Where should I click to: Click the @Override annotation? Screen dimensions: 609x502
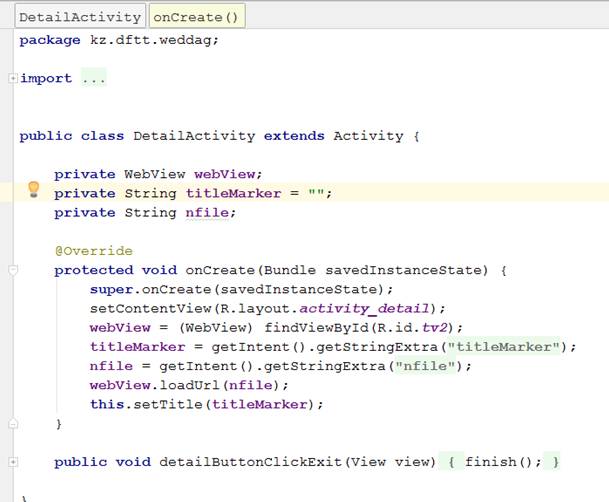click(94, 251)
